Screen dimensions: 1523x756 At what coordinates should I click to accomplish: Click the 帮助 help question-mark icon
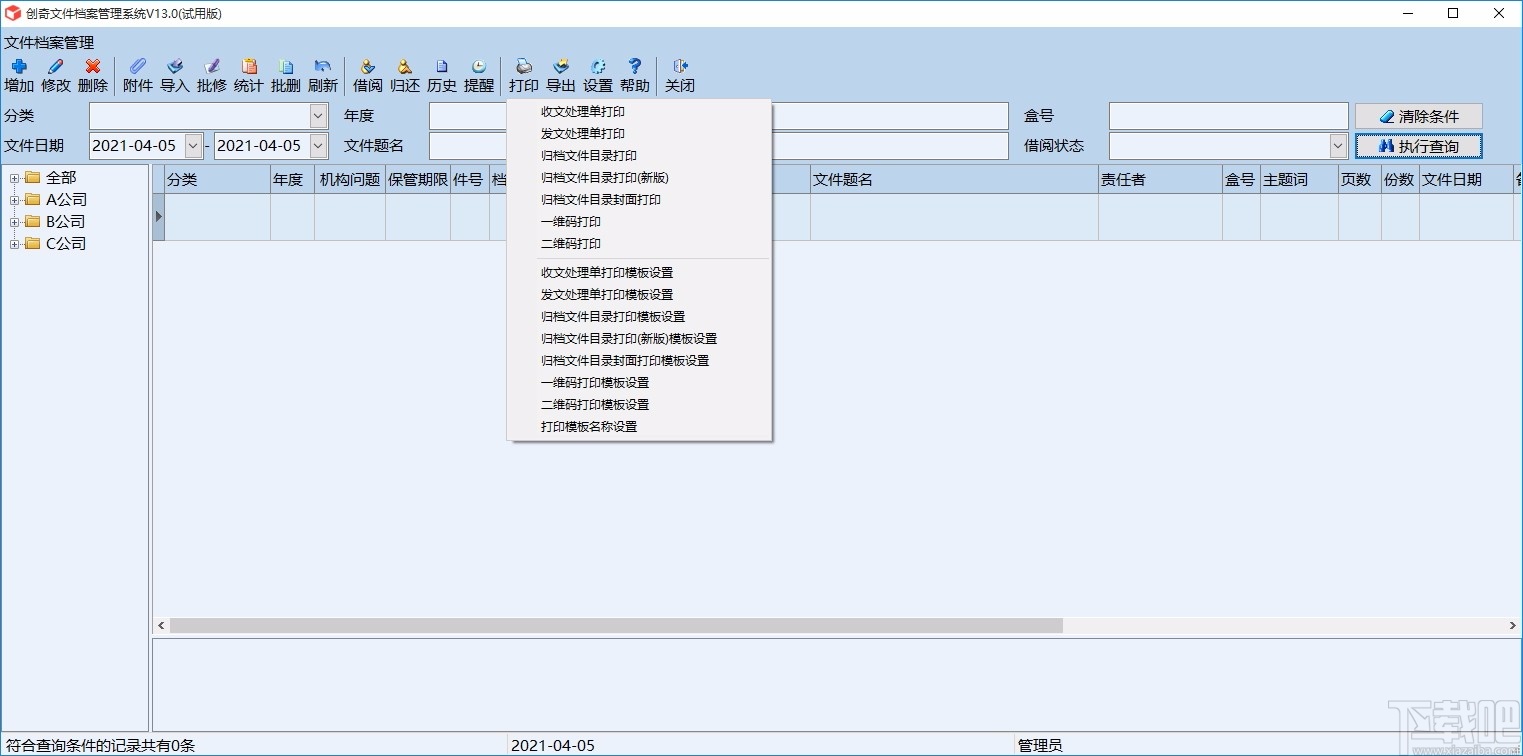coord(635,75)
